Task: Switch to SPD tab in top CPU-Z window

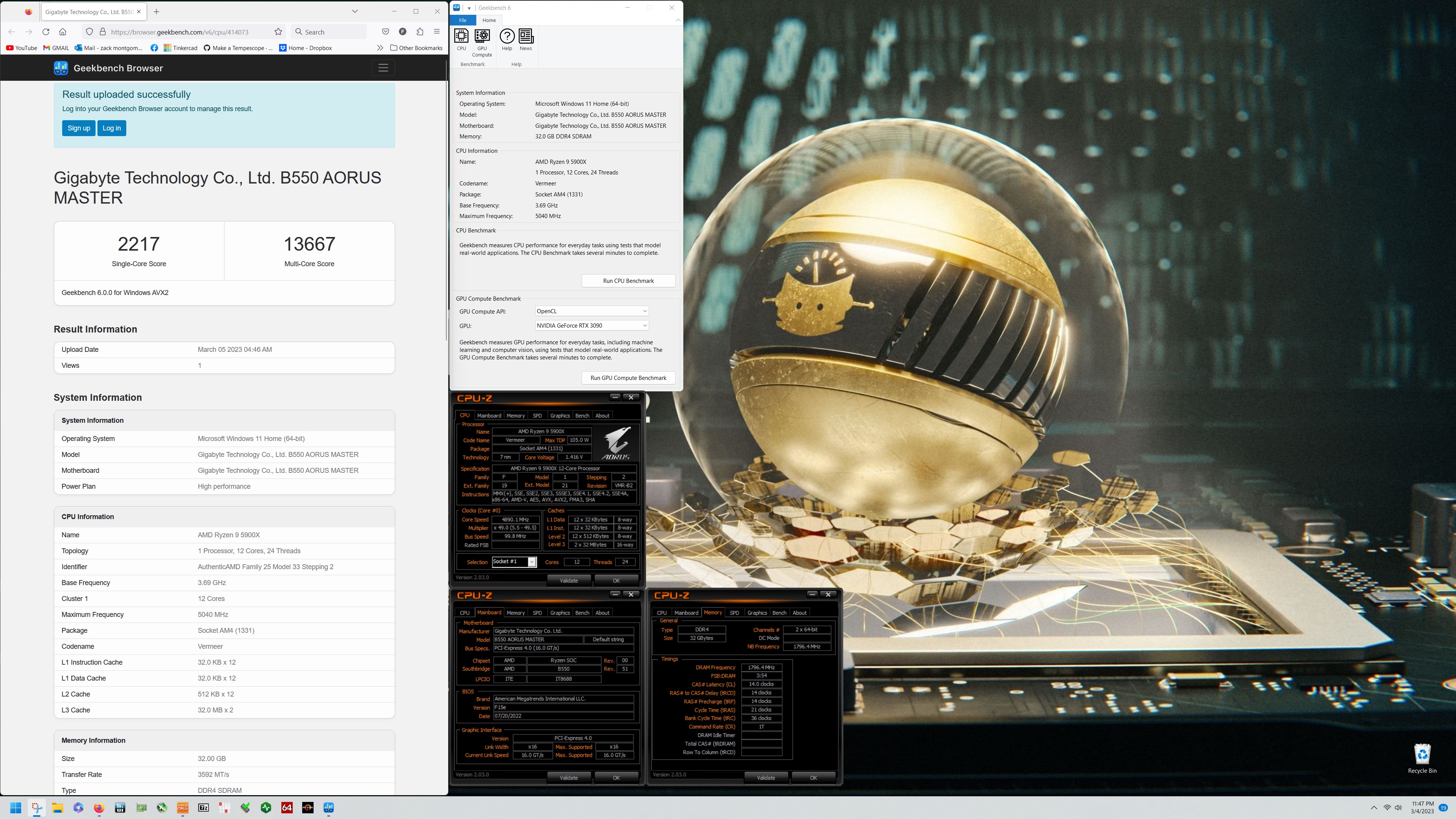Action: coord(537,416)
